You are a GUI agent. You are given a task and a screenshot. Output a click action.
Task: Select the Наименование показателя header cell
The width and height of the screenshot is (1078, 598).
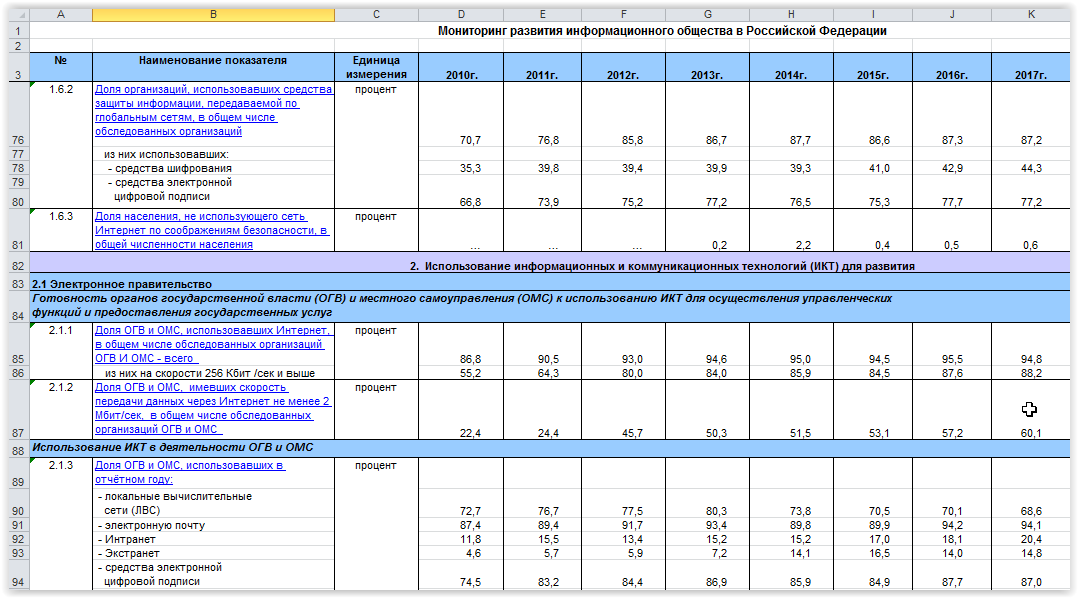[212, 60]
